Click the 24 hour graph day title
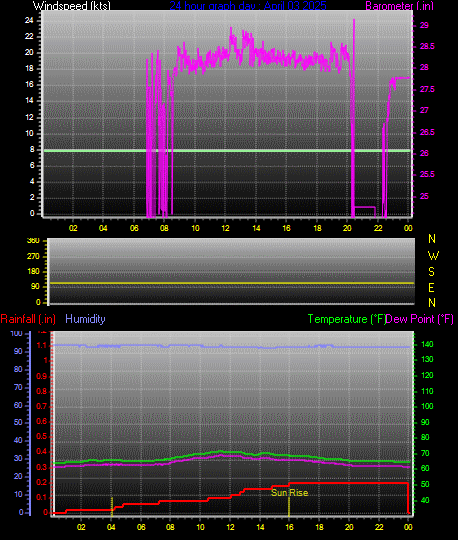This screenshot has height=540, width=458. coord(248,6)
